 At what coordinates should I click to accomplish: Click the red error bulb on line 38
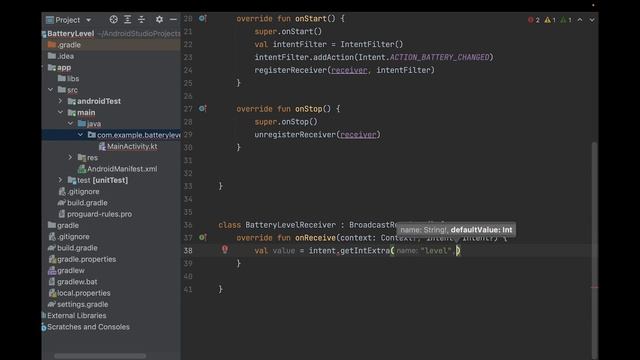coord(224,249)
